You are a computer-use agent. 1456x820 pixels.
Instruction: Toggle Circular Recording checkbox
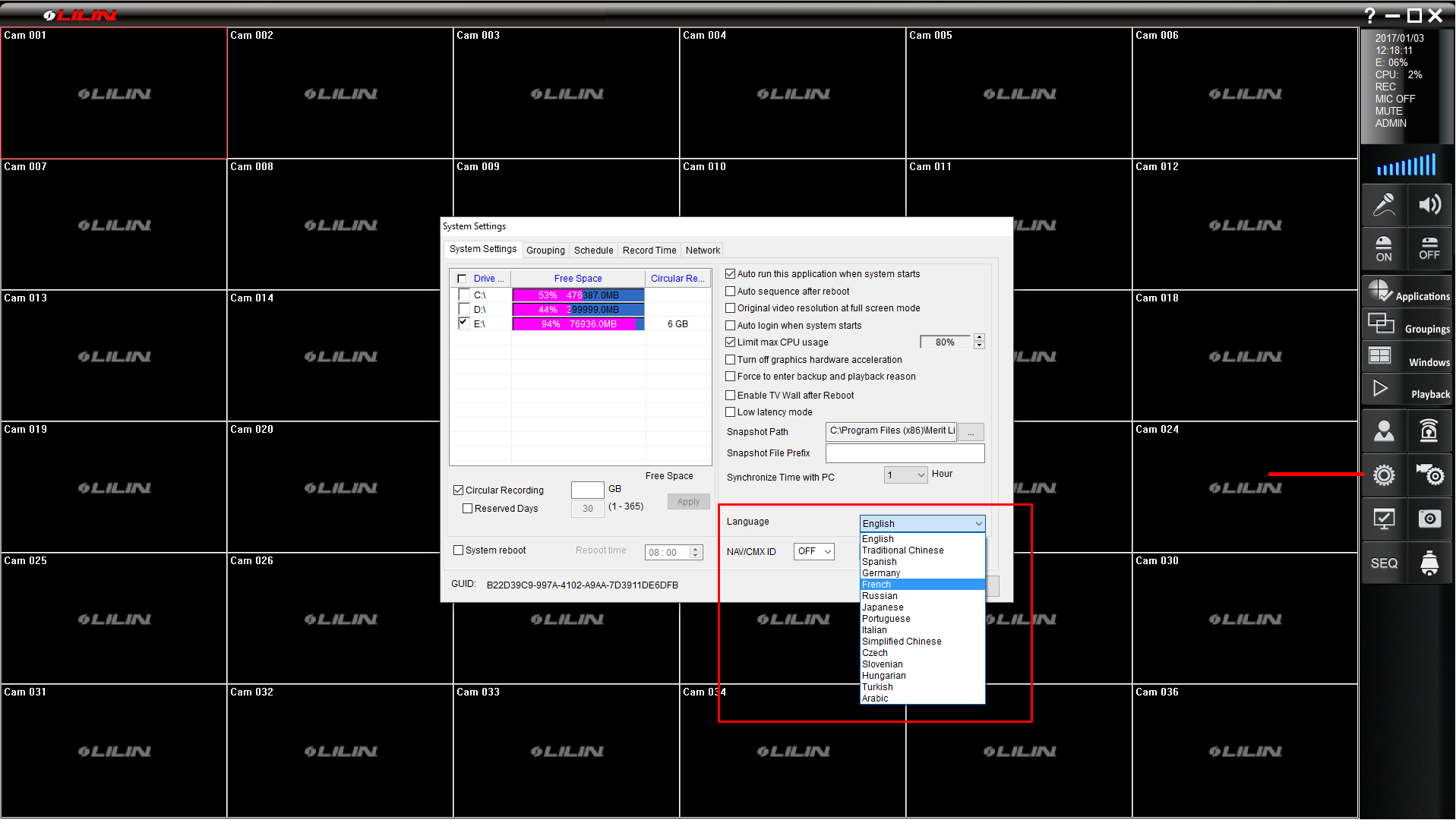point(459,490)
